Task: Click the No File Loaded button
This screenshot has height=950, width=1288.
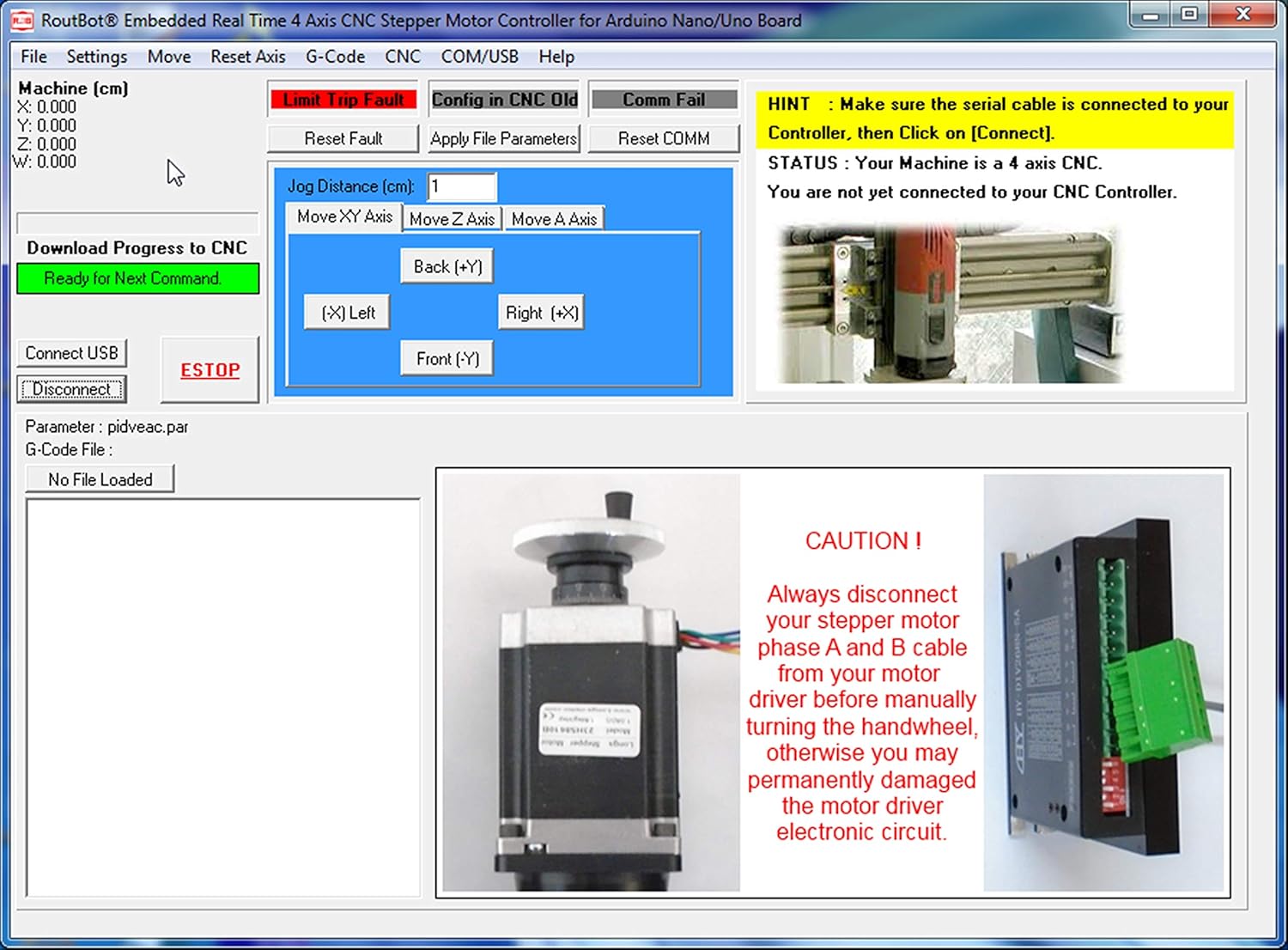Action: (x=100, y=479)
